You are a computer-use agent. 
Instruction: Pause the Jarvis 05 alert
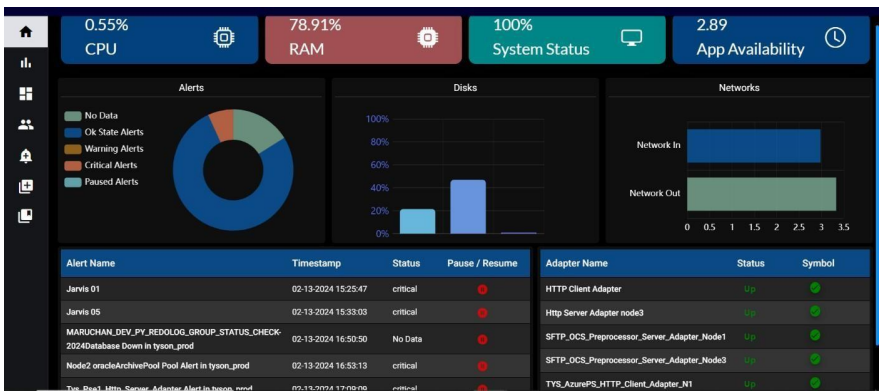[482, 312]
